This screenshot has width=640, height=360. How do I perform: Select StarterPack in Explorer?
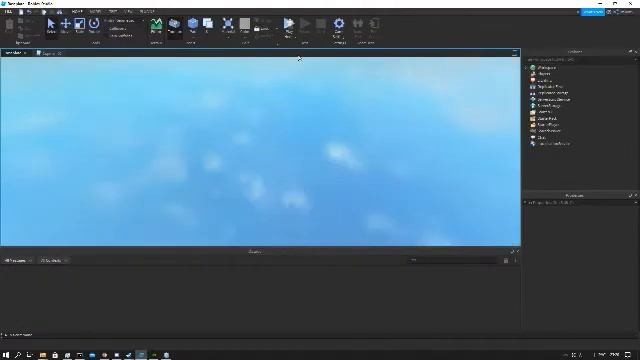(x=547, y=118)
